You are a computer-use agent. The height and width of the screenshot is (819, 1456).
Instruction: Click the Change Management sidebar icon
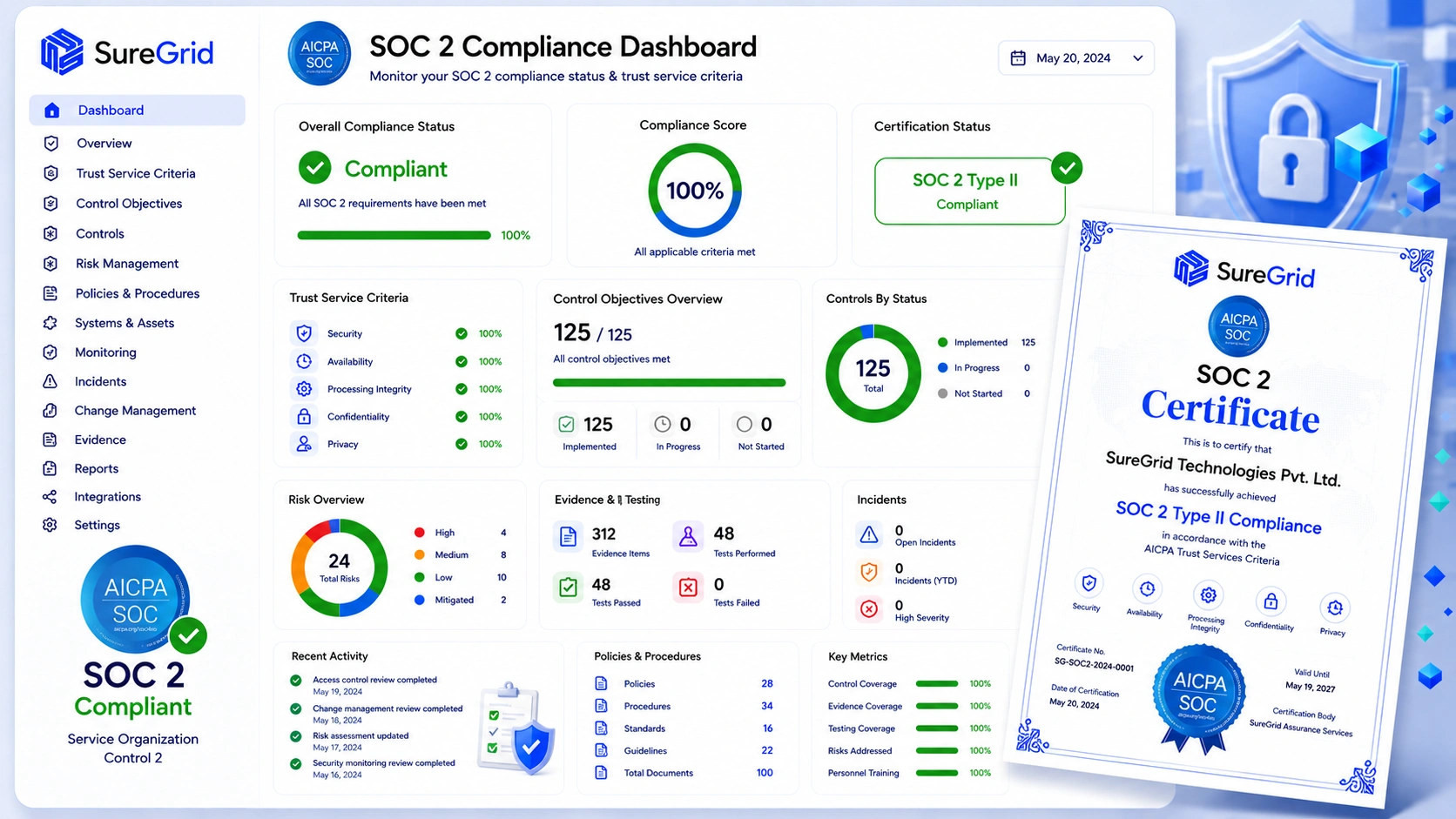[x=51, y=411]
